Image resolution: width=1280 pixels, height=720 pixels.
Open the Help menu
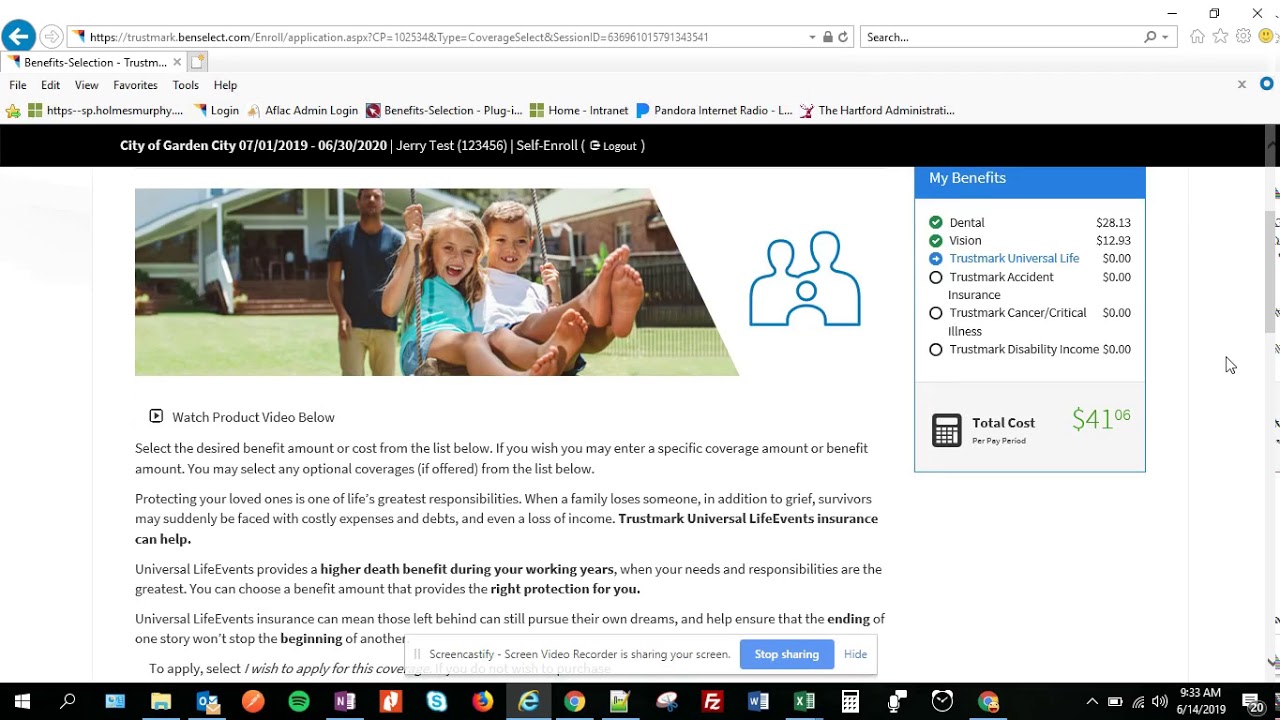(x=225, y=85)
